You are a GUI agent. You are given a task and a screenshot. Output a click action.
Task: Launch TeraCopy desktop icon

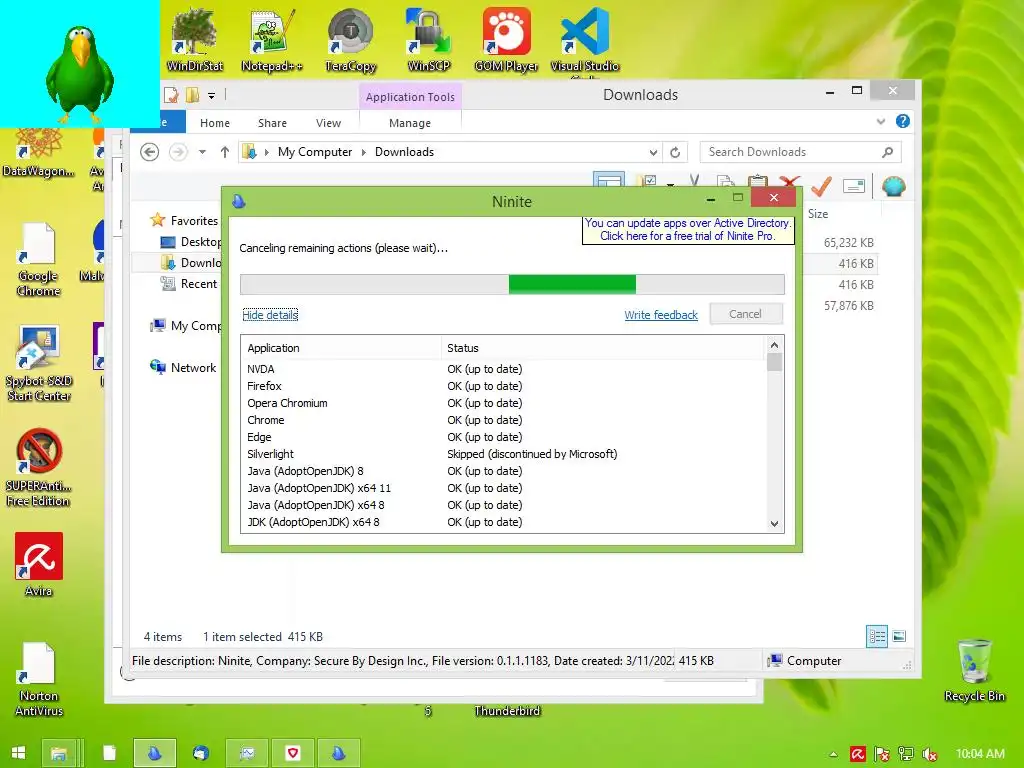pyautogui.click(x=351, y=39)
